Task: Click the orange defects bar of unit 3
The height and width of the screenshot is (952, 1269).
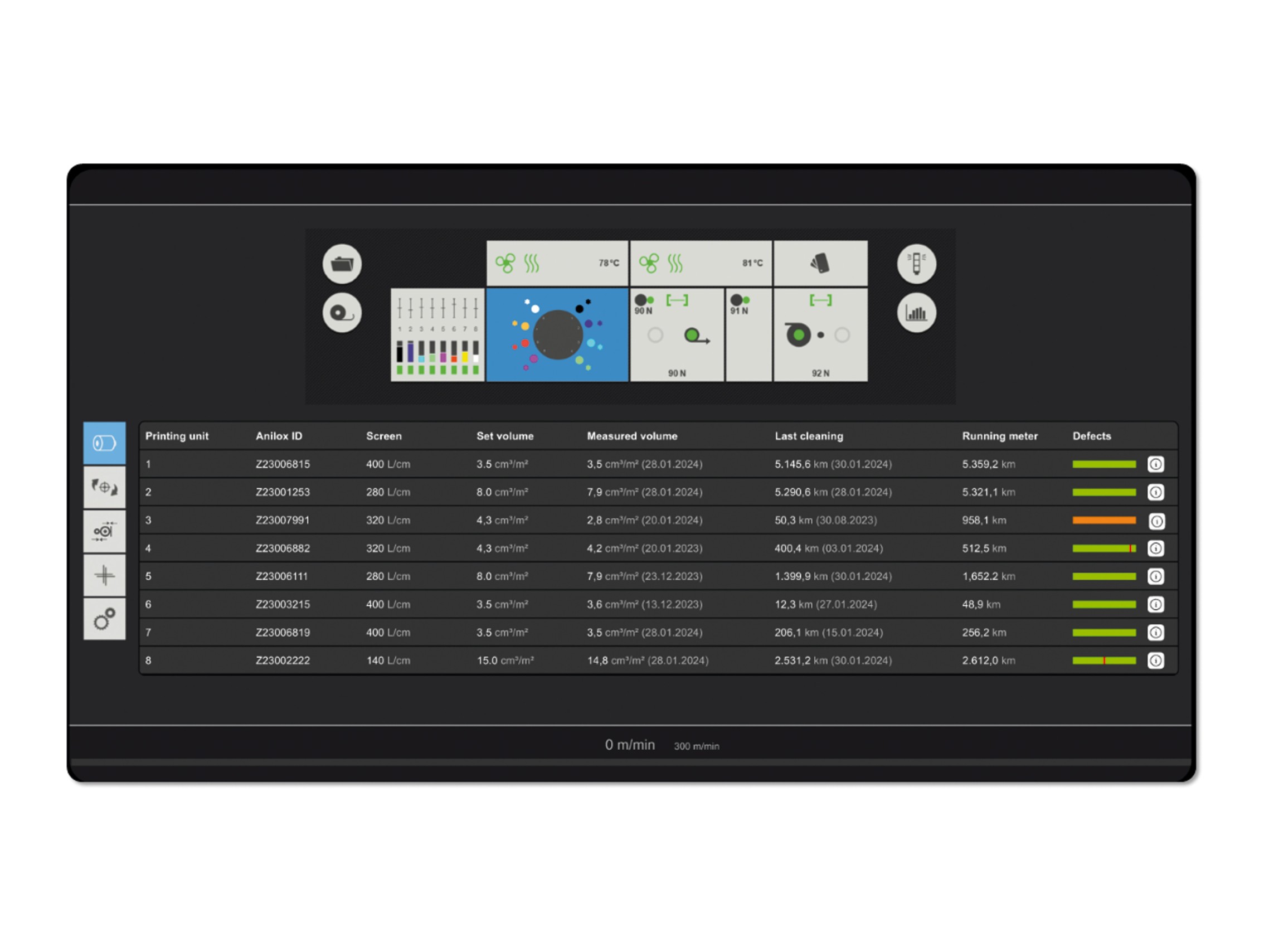Action: click(1104, 521)
